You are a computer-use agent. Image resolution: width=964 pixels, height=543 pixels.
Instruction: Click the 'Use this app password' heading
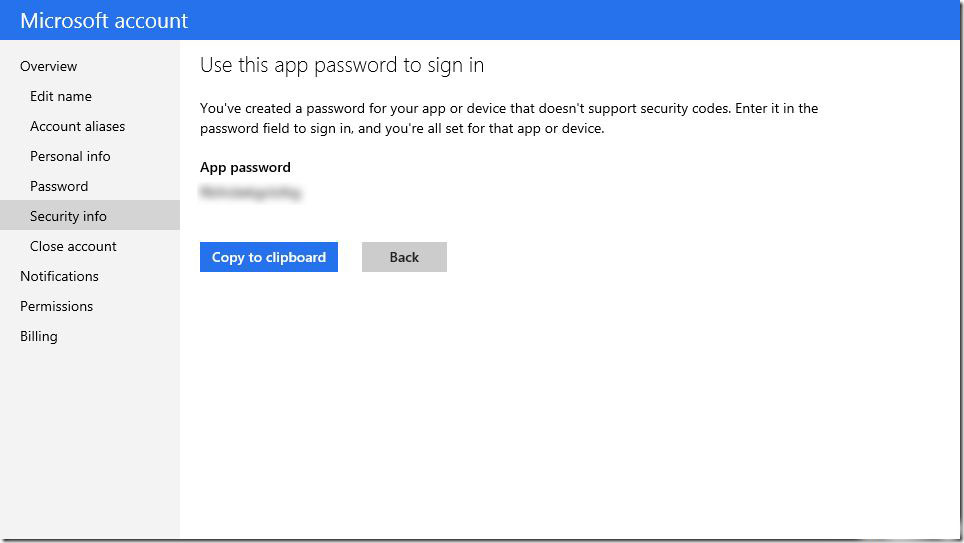(x=342, y=66)
